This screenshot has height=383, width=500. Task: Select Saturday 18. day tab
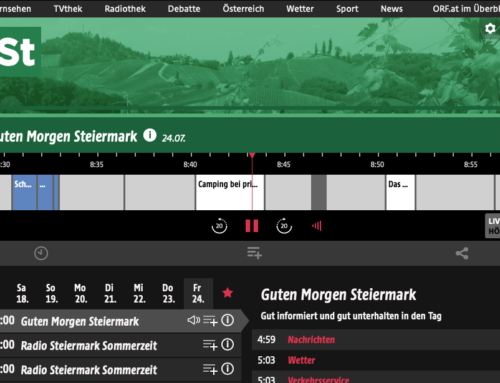coord(22,293)
